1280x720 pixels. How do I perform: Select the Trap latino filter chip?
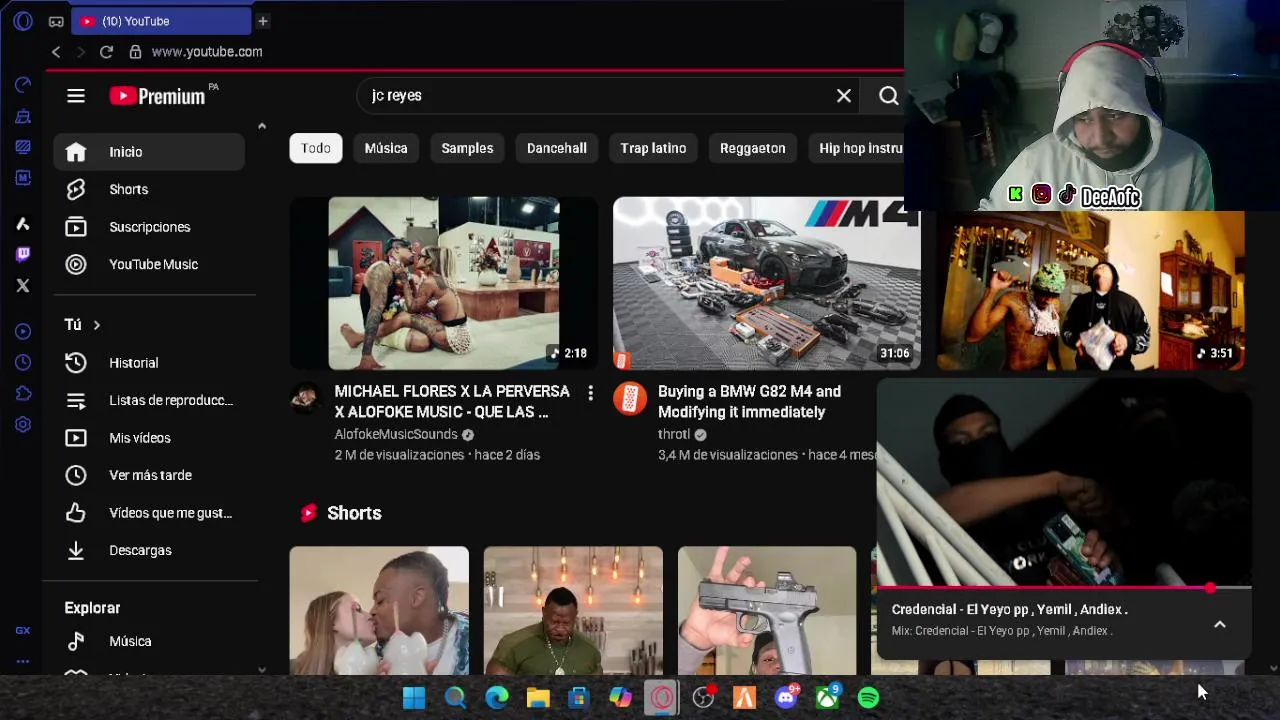[653, 148]
